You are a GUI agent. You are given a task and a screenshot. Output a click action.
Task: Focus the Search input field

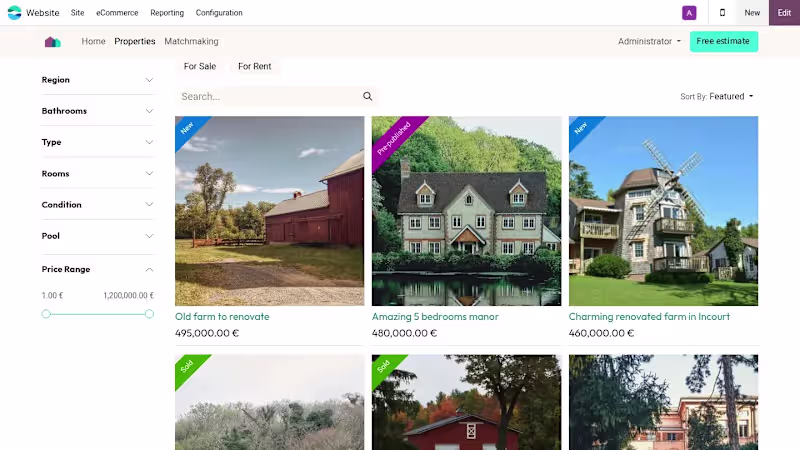[269, 96]
